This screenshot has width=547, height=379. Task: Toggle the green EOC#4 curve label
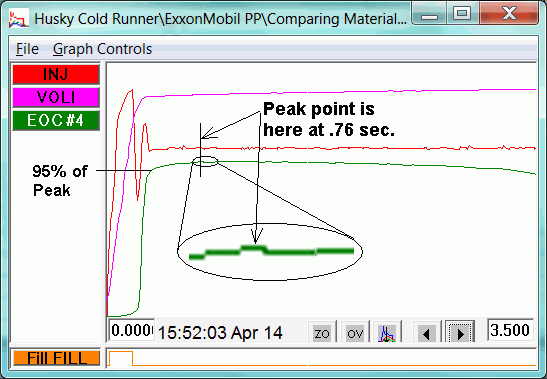point(56,120)
